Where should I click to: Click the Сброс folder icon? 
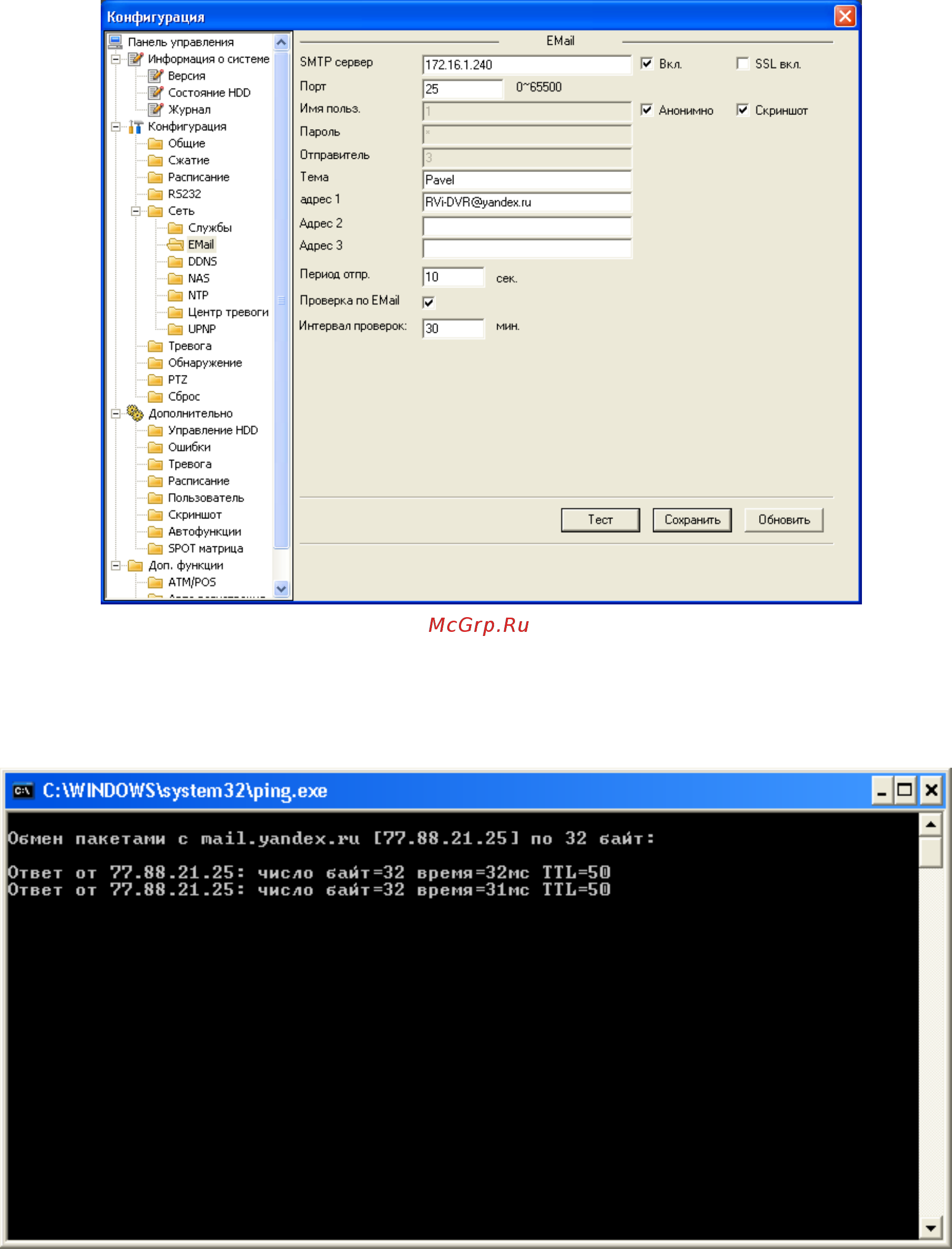click(155, 396)
